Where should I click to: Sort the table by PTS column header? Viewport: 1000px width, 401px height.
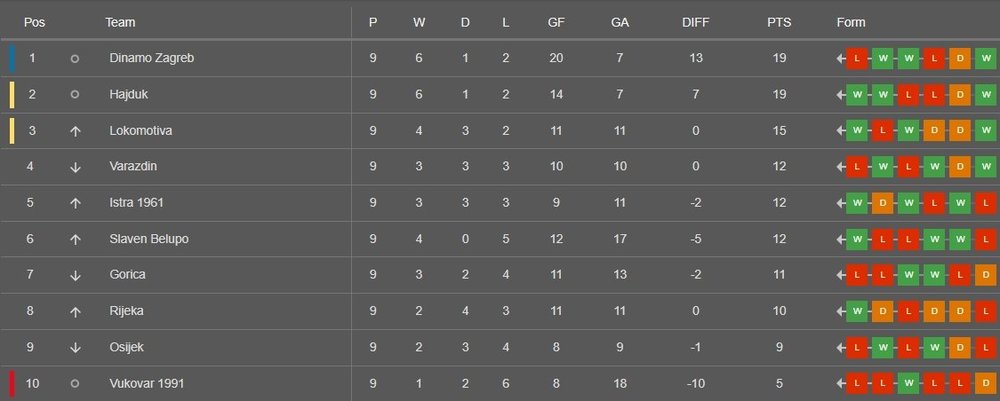[779, 22]
